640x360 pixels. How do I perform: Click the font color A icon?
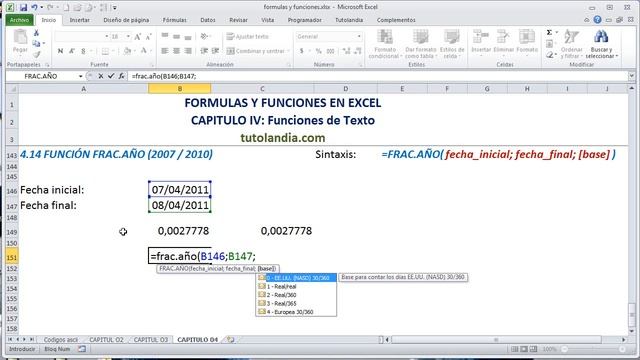144,51
